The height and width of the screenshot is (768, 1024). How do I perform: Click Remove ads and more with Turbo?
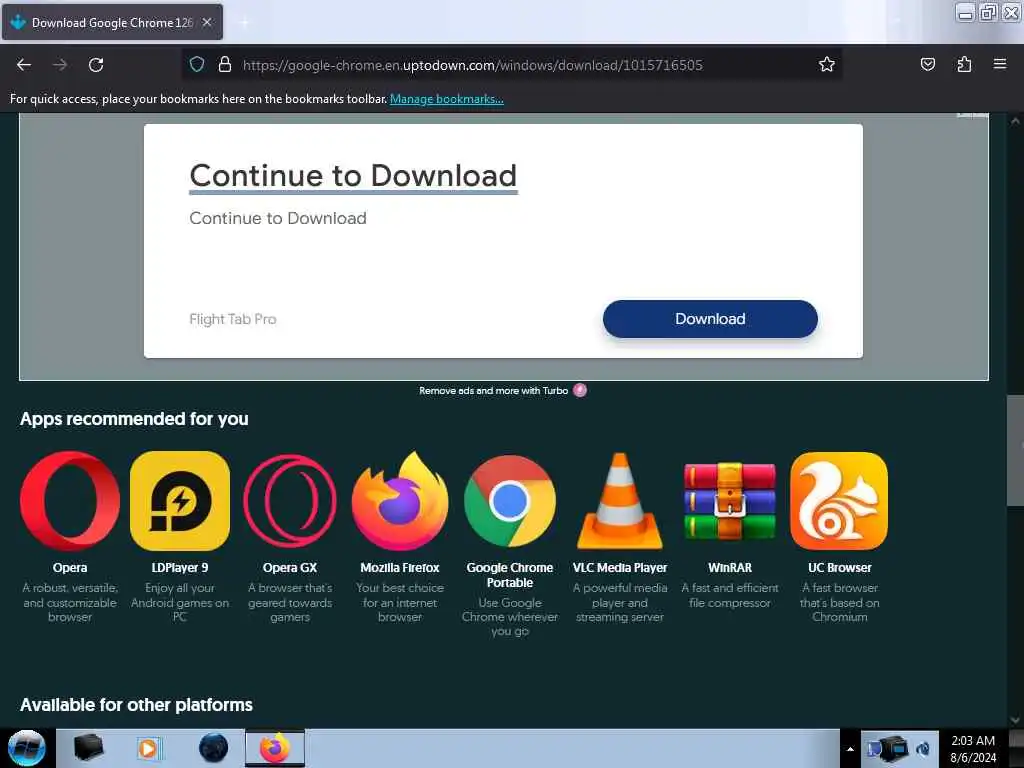[x=494, y=391]
